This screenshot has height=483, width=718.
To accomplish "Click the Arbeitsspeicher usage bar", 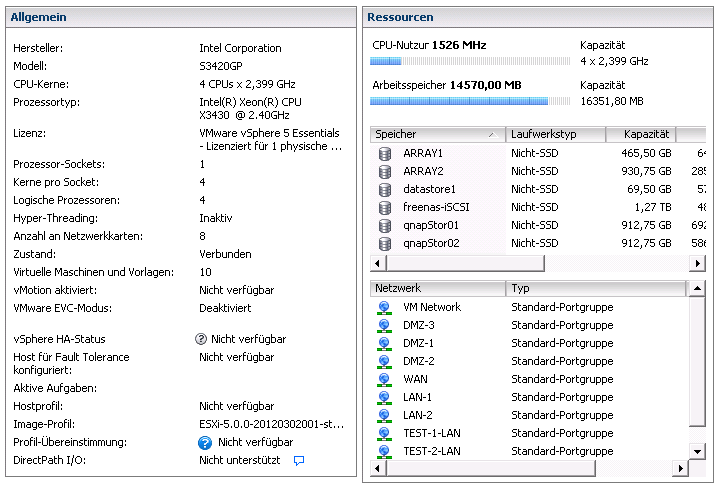I will coord(460,101).
